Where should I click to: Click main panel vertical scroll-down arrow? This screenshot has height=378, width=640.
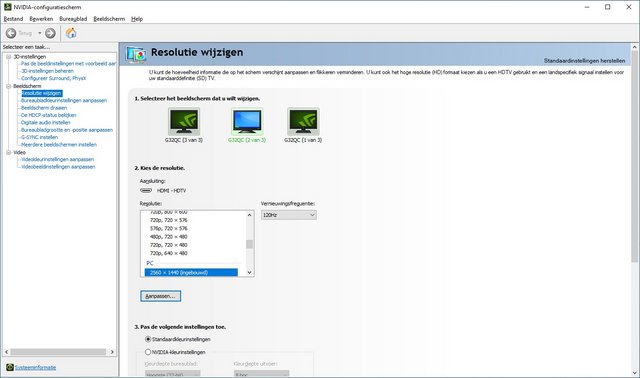[635, 372]
